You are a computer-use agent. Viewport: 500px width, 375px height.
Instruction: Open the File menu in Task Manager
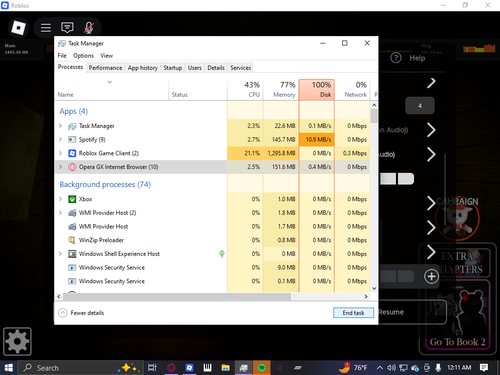click(x=62, y=55)
